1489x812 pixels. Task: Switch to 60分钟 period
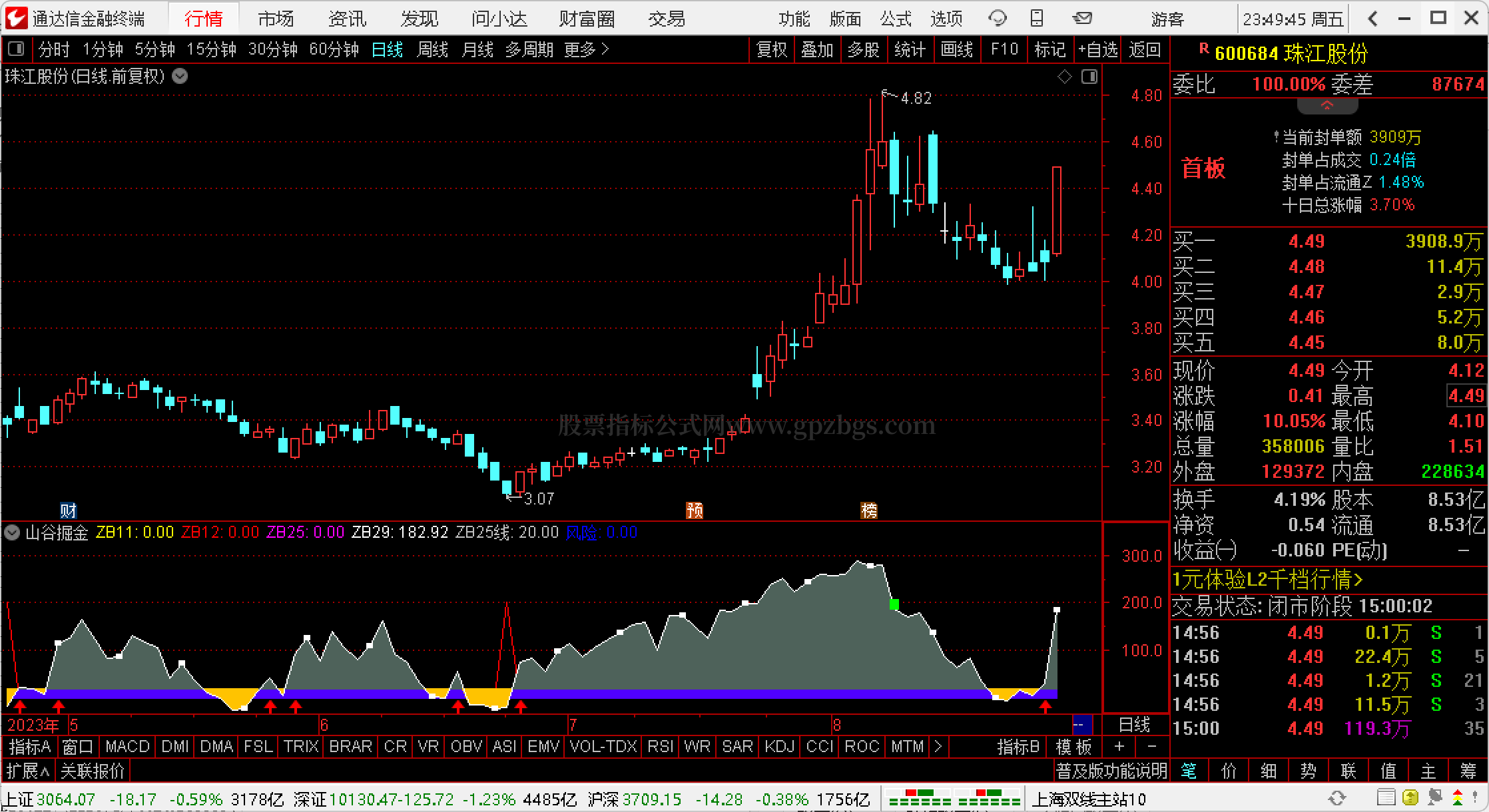point(334,49)
